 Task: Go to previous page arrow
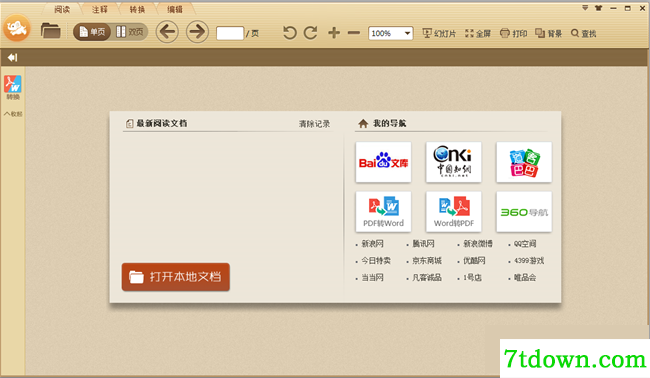tap(167, 32)
